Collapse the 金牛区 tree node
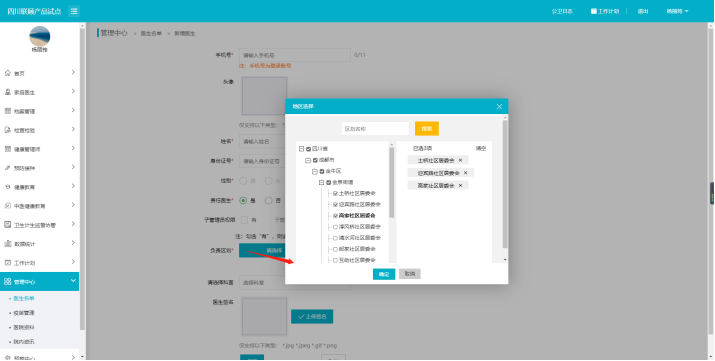 [315, 171]
